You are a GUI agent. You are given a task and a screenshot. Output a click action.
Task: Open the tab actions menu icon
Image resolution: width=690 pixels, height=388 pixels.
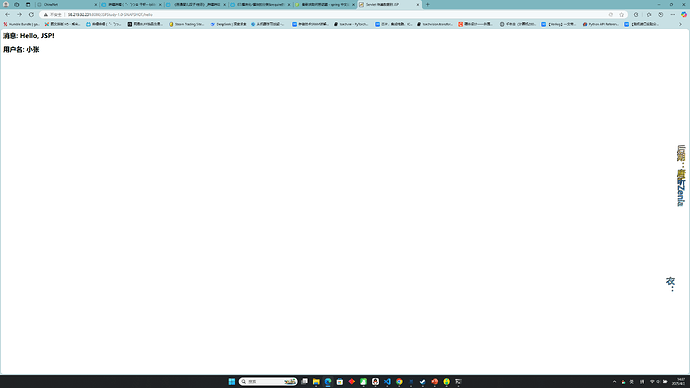28,4
